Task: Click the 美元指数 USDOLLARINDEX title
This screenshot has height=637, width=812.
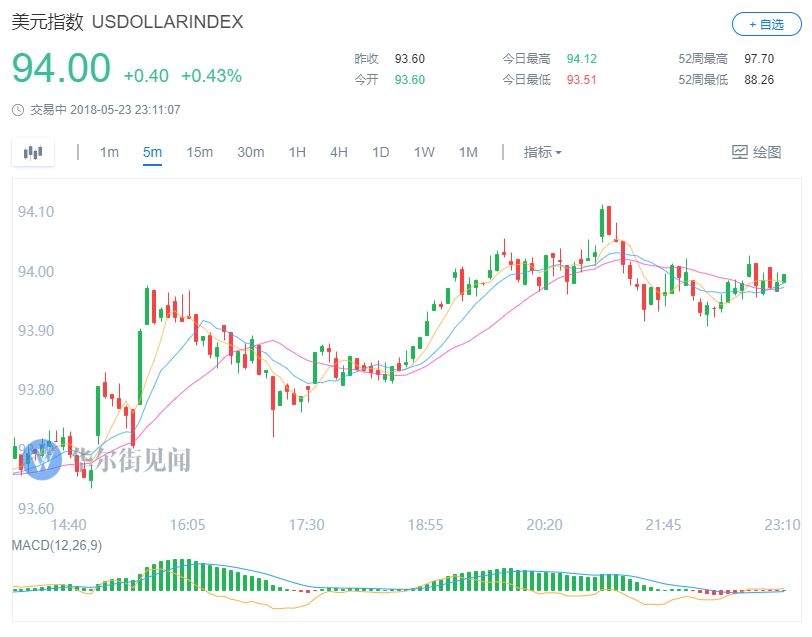Action: 127,22
